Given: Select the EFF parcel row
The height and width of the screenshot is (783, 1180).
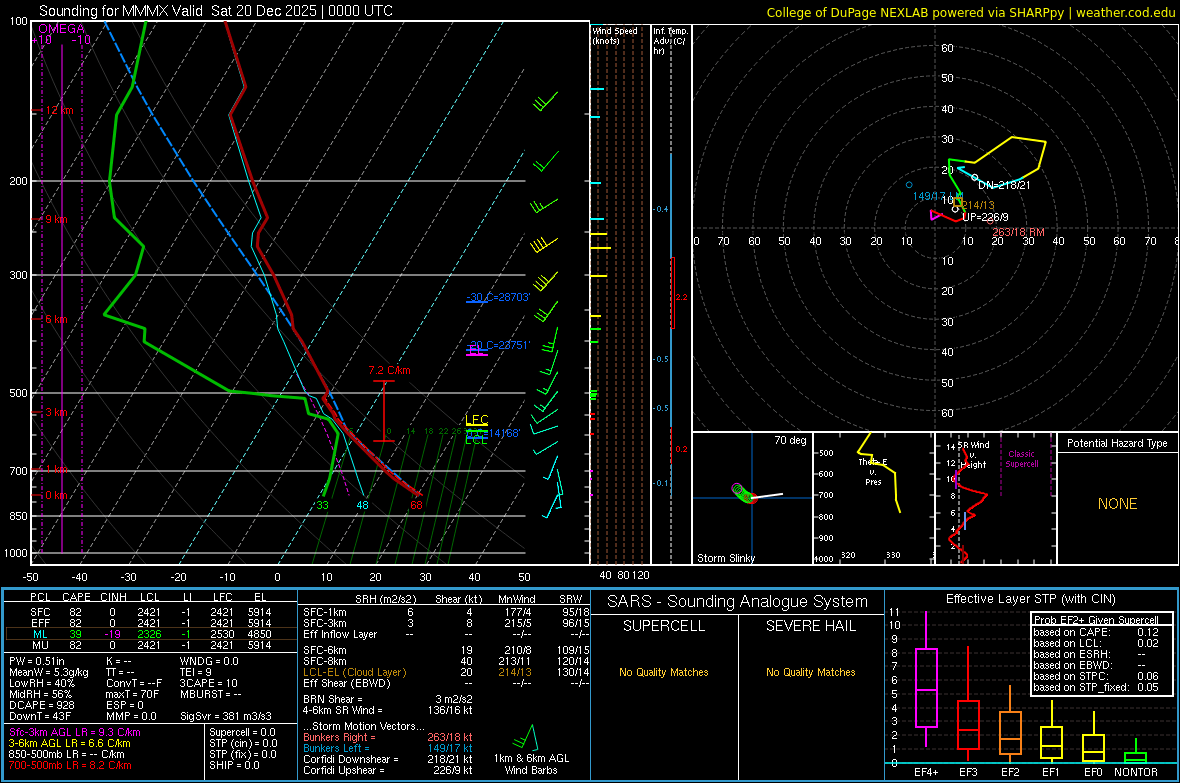Looking at the screenshot, I should click(150, 623).
